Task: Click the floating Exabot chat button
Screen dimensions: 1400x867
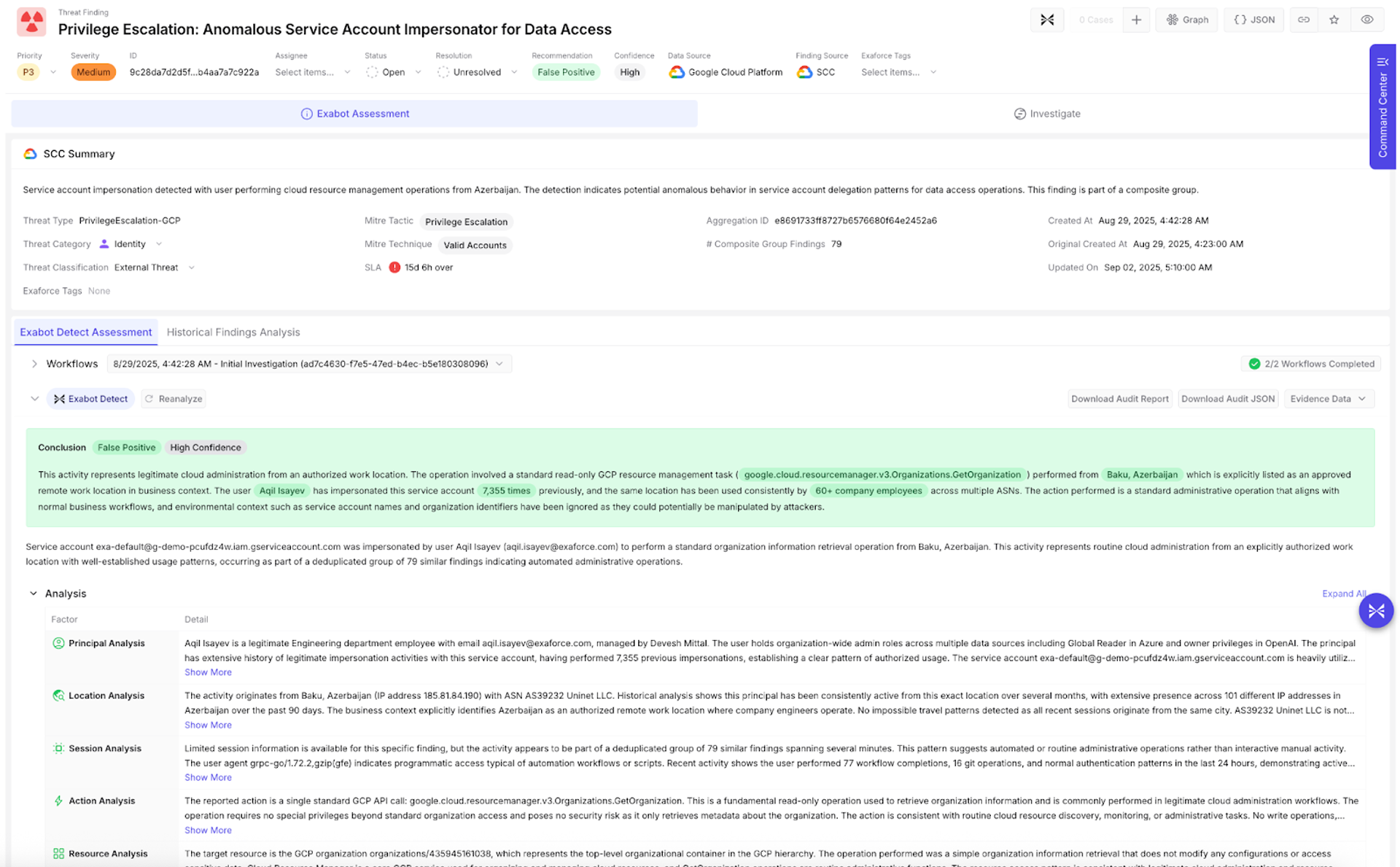Action: point(1376,610)
